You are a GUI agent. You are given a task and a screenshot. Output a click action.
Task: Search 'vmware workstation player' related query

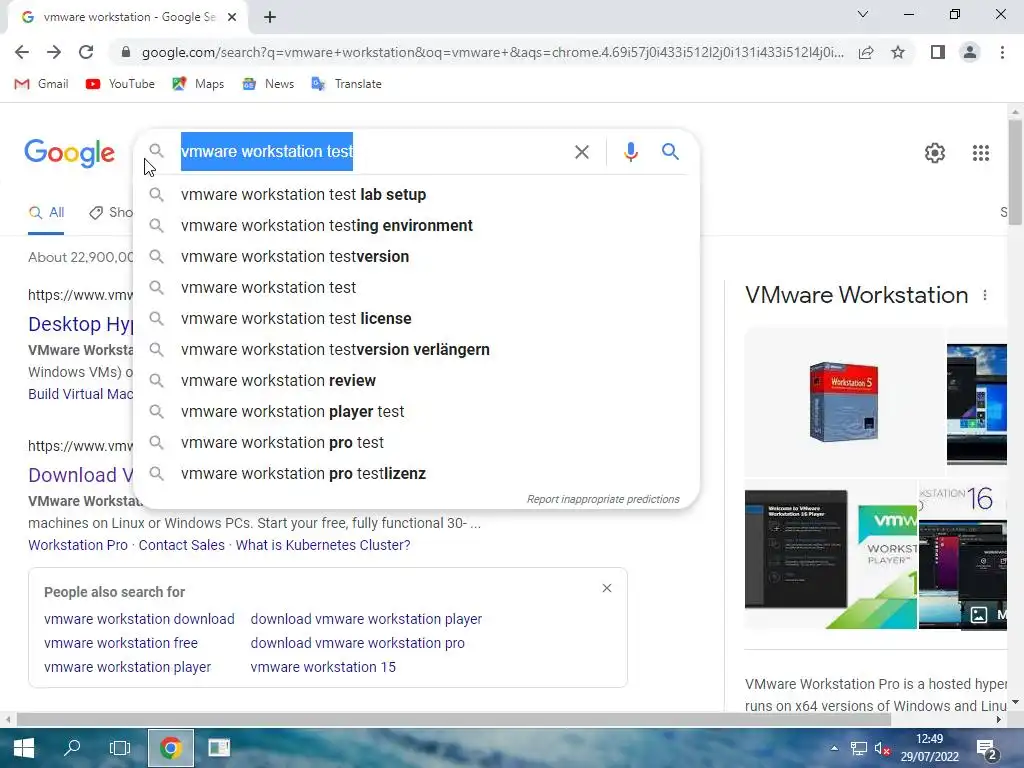(127, 667)
